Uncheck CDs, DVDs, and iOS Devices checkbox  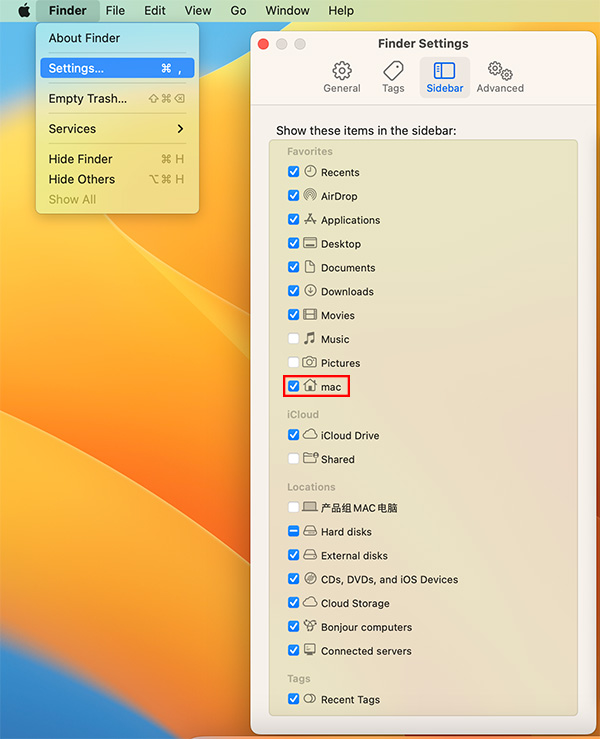pos(293,579)
